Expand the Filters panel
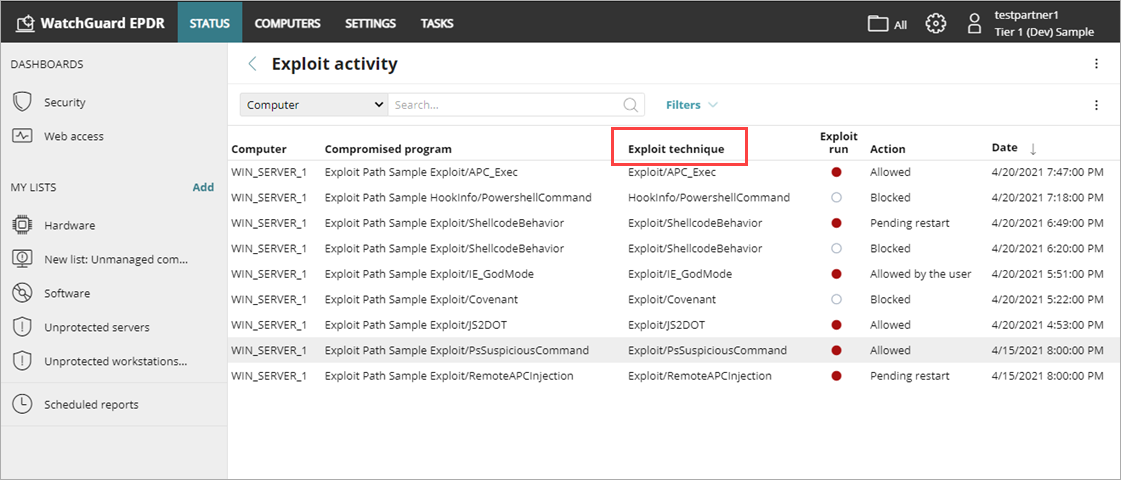Image resolution: width=1121 pixels, height=480 pixels. pyautogui.click(x=691, y=105)
